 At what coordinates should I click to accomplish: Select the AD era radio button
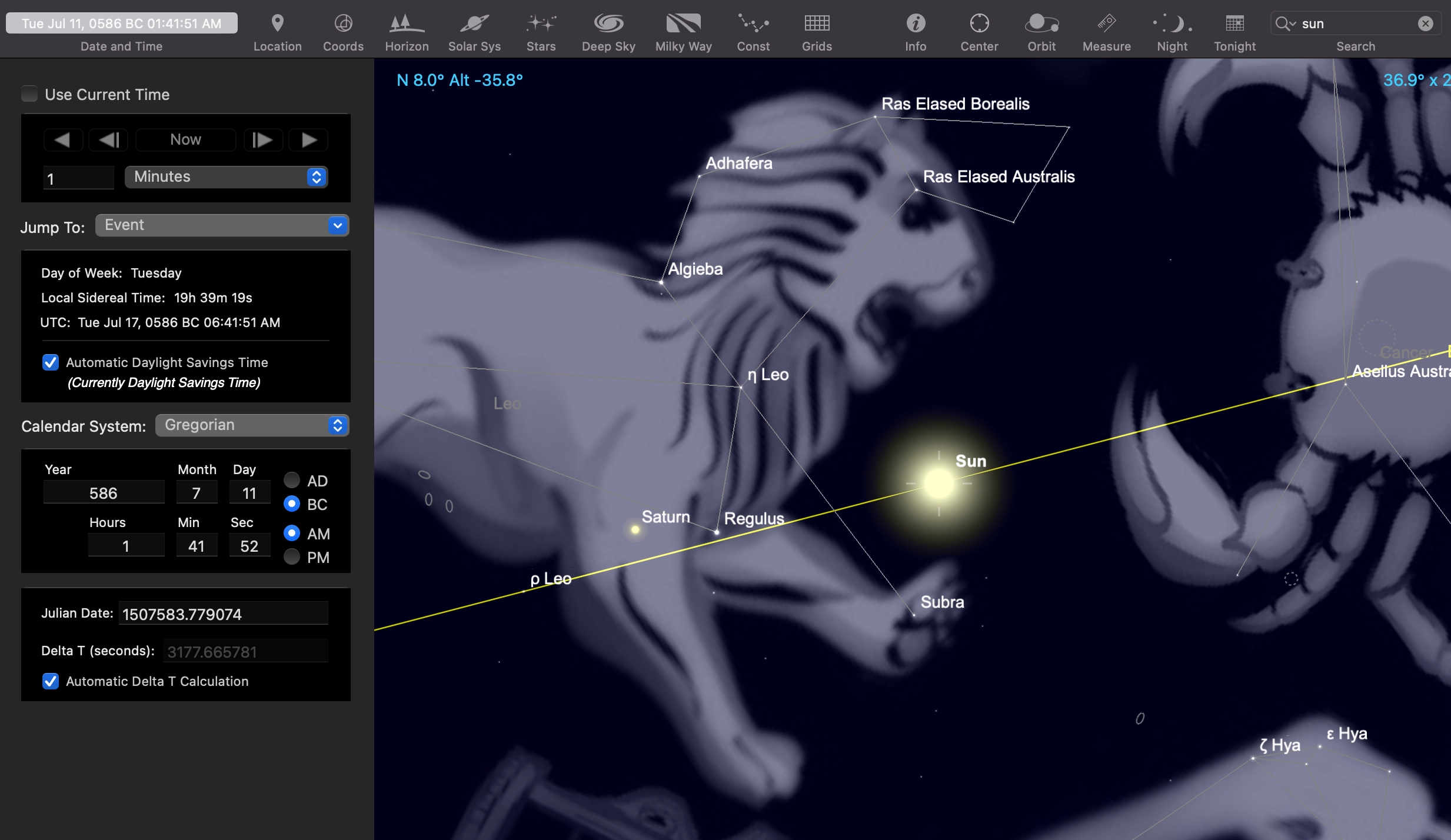(292, 481)
